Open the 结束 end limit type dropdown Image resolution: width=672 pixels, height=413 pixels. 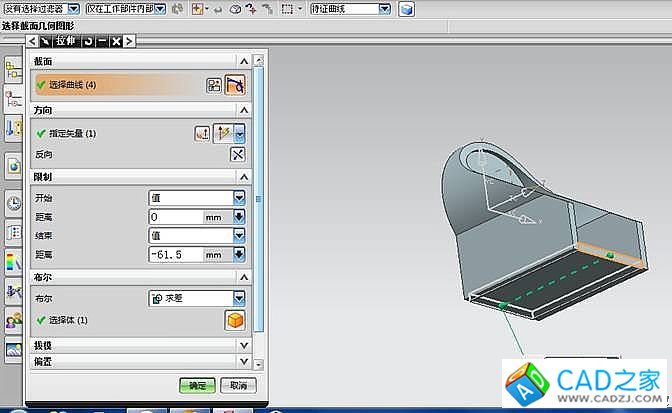(239, 235)
